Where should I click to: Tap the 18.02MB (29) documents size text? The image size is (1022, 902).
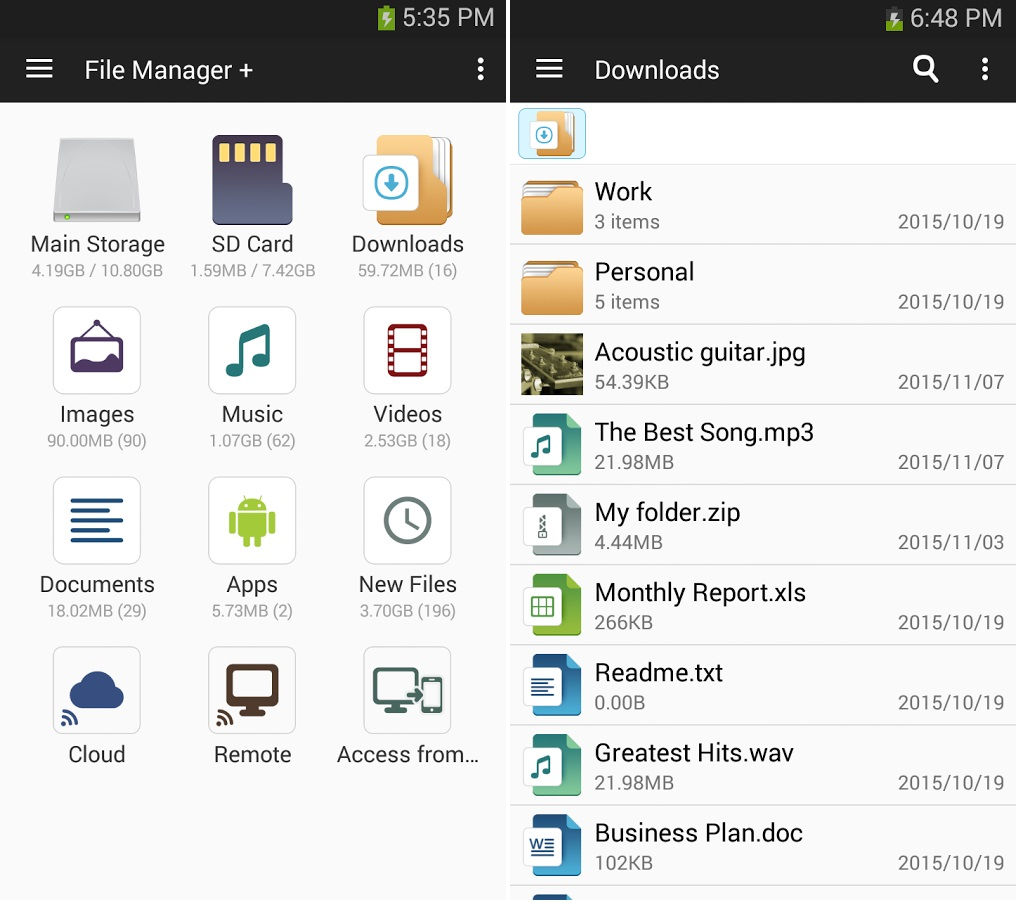97,611
